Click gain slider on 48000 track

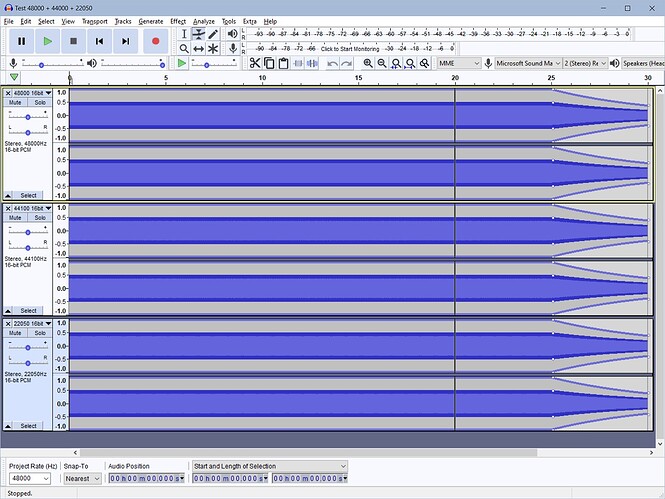tap(27, 117)
